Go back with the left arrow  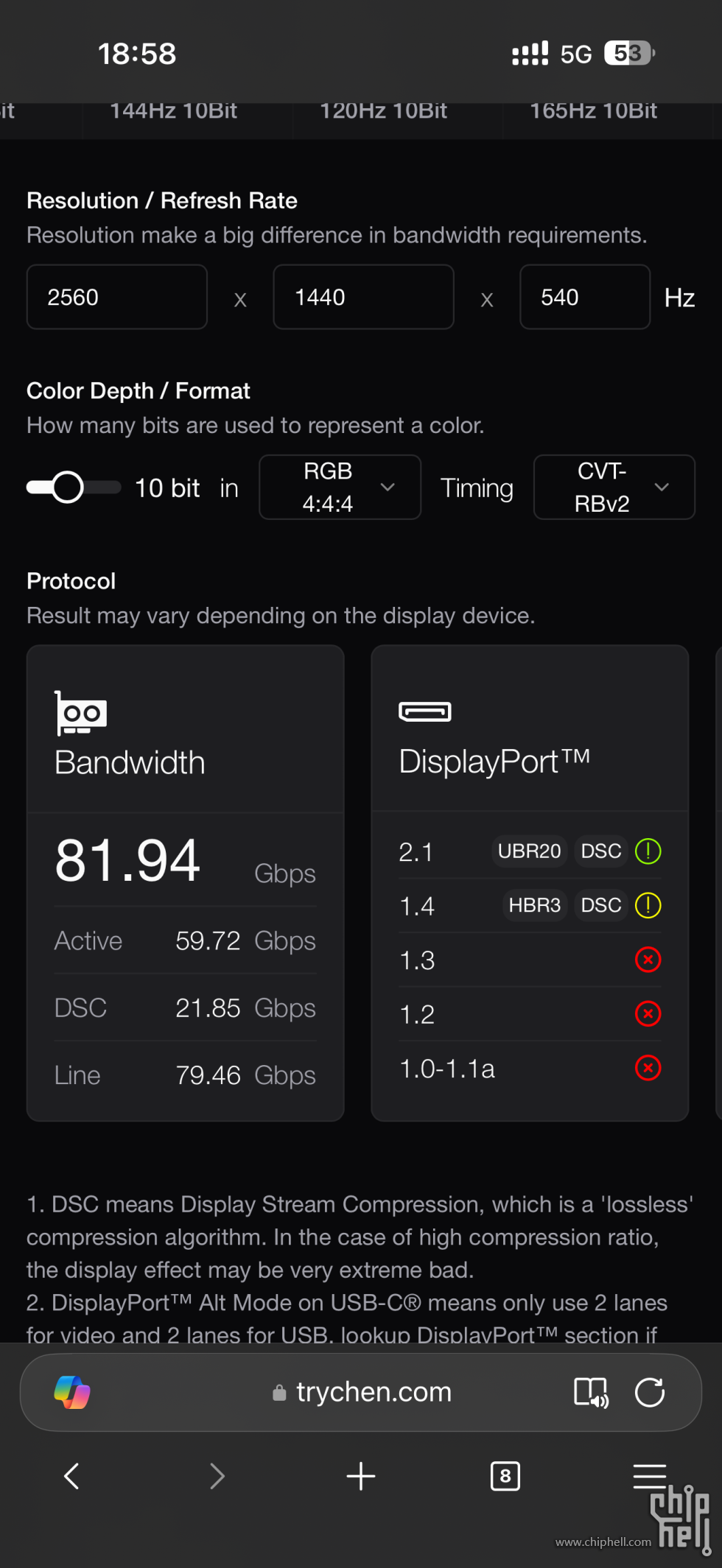[x=71, y=1476]
